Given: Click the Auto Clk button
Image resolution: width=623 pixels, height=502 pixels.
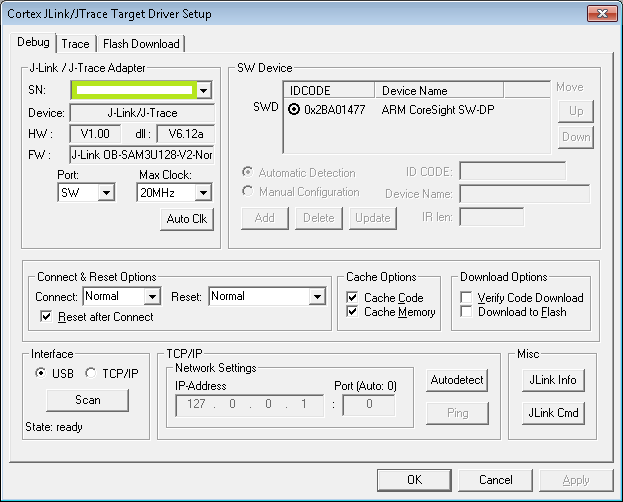Looking at the screenshot, I should 187,219.
